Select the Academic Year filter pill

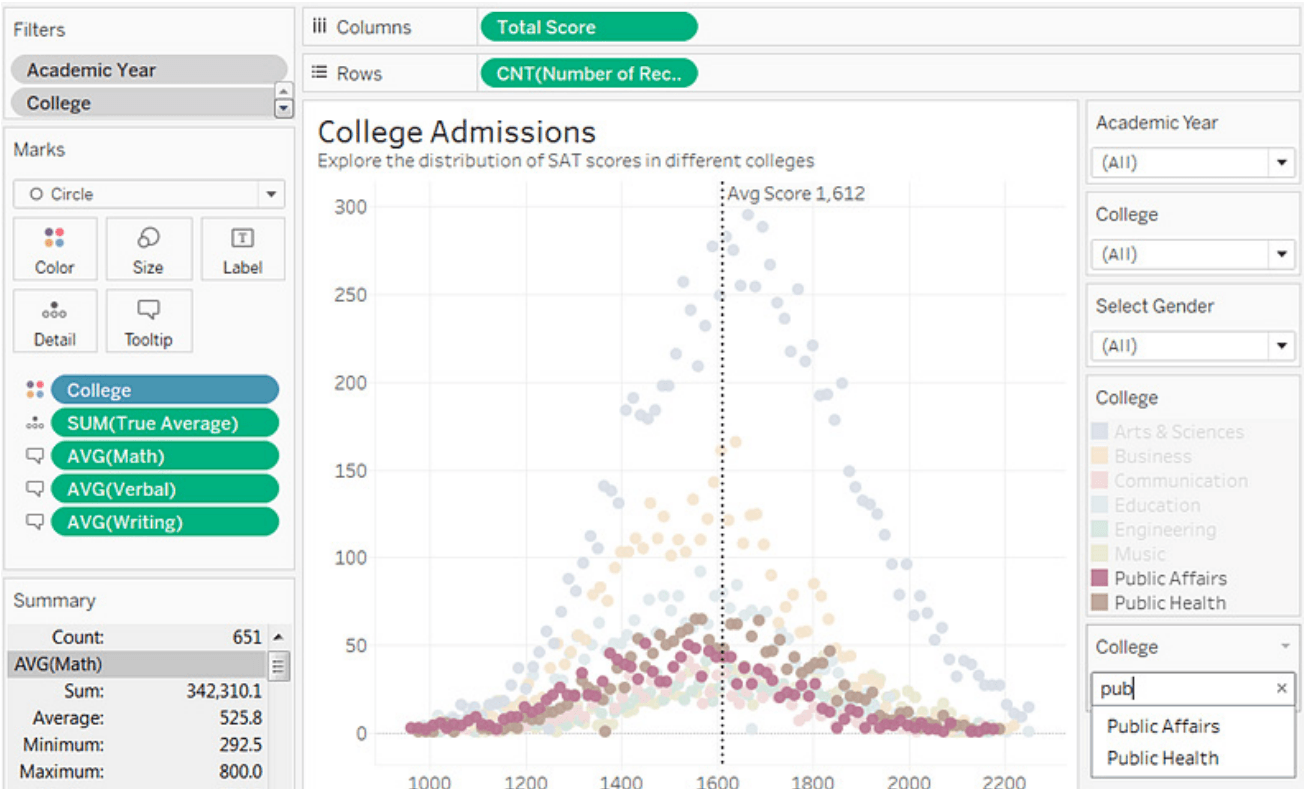149,70
